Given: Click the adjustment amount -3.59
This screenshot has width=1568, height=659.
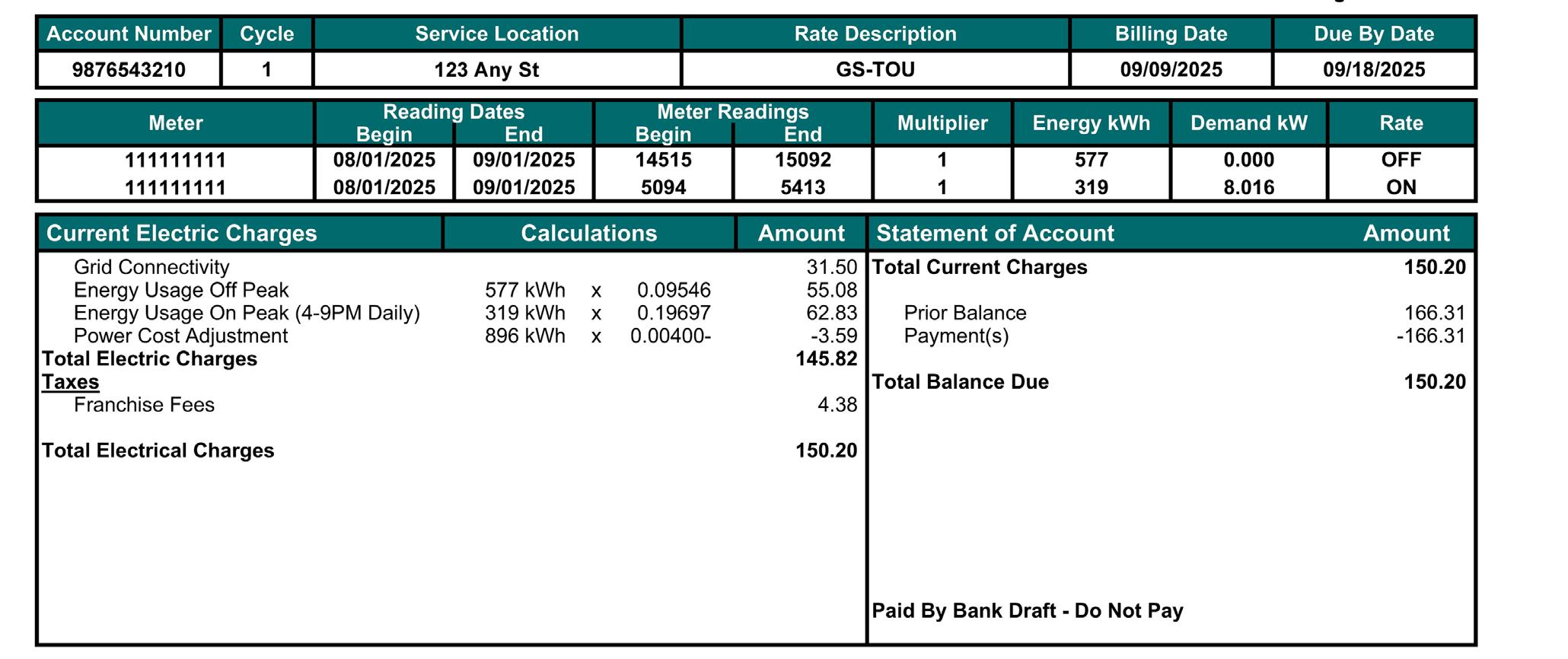Looking at the screenshot, I should (834, 336).
